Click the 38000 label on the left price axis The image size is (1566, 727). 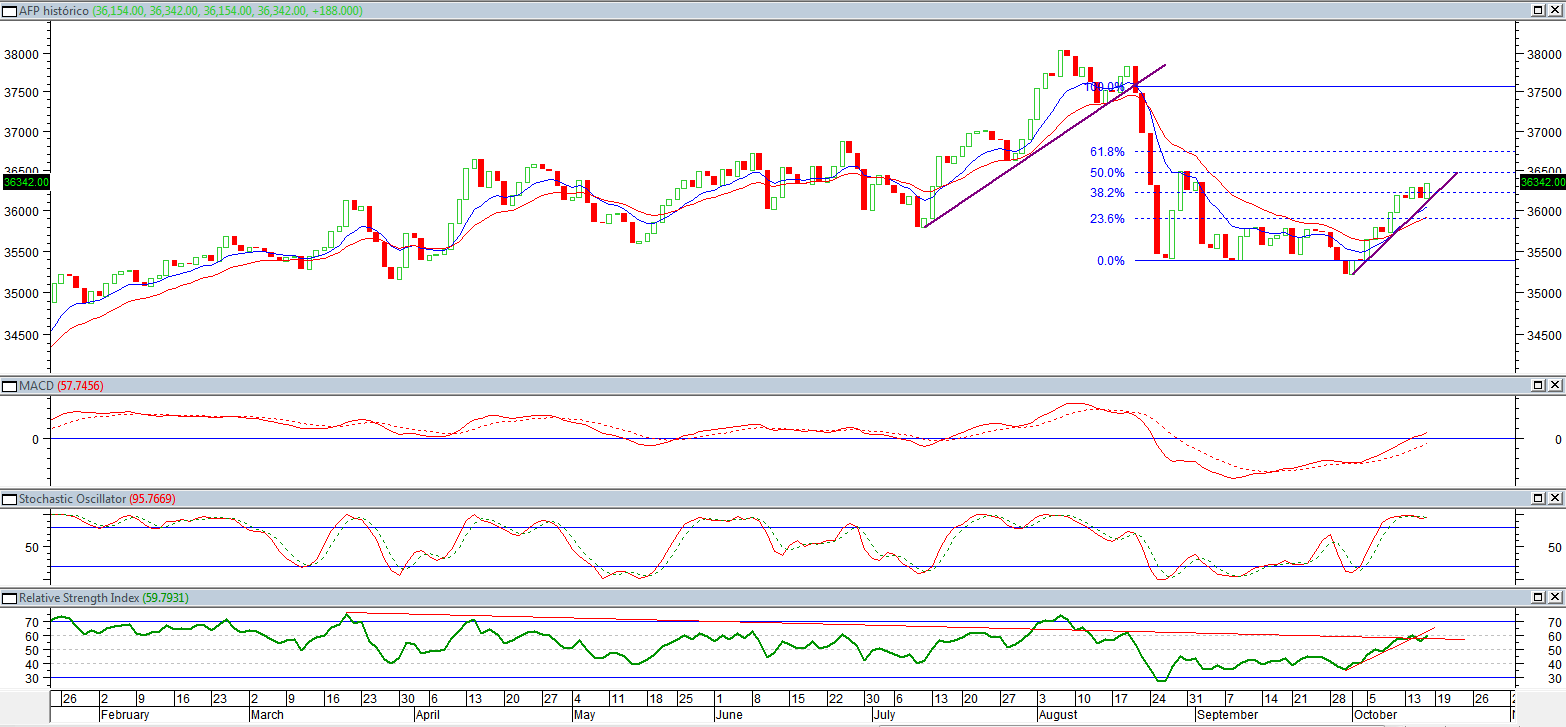pos(21,55)
